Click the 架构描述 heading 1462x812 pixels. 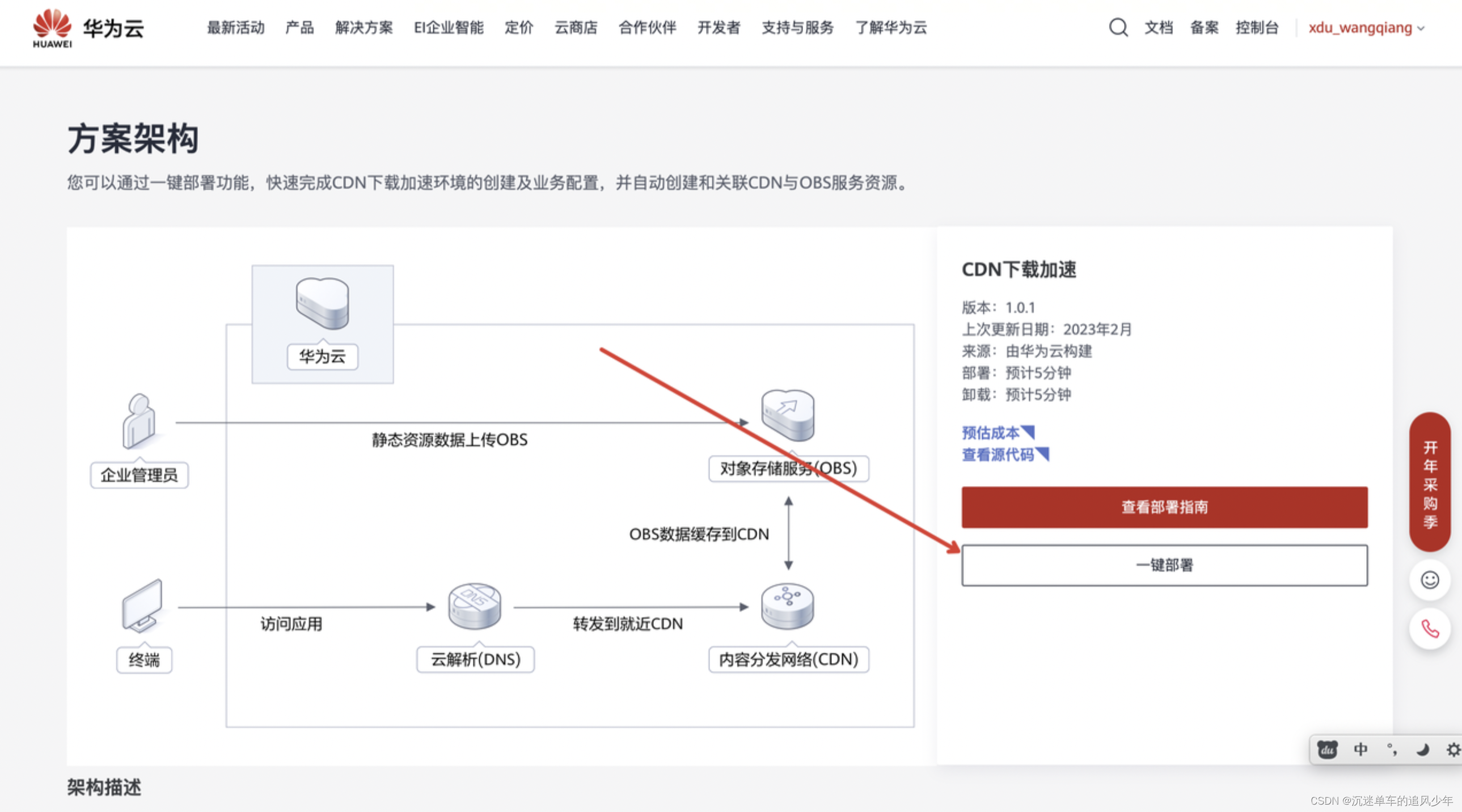click(x=104, y=788)
